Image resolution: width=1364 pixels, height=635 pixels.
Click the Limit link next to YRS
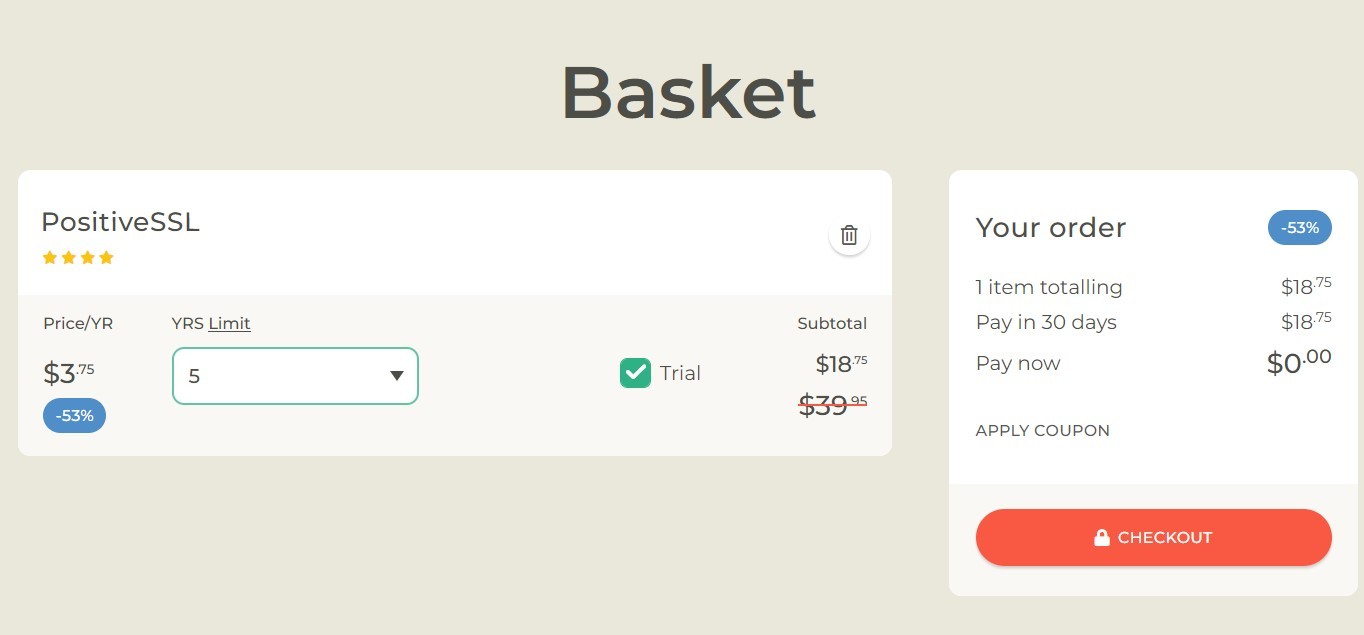coord(229,323)
